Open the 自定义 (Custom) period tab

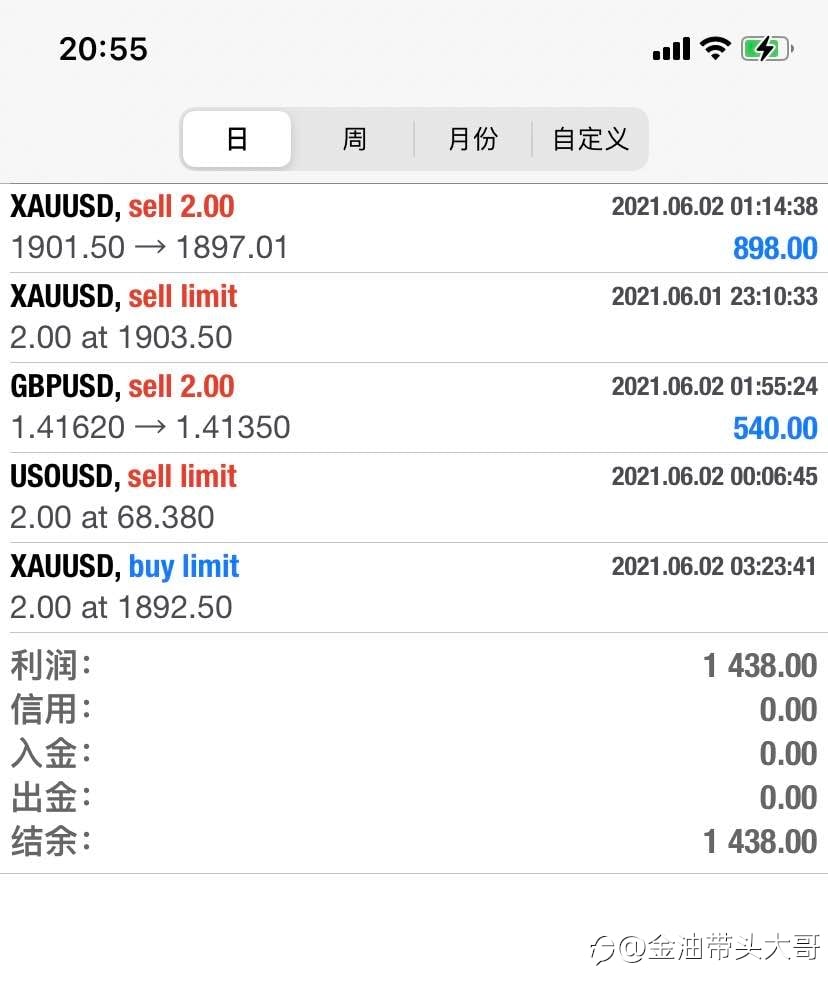tap(590, 139)
